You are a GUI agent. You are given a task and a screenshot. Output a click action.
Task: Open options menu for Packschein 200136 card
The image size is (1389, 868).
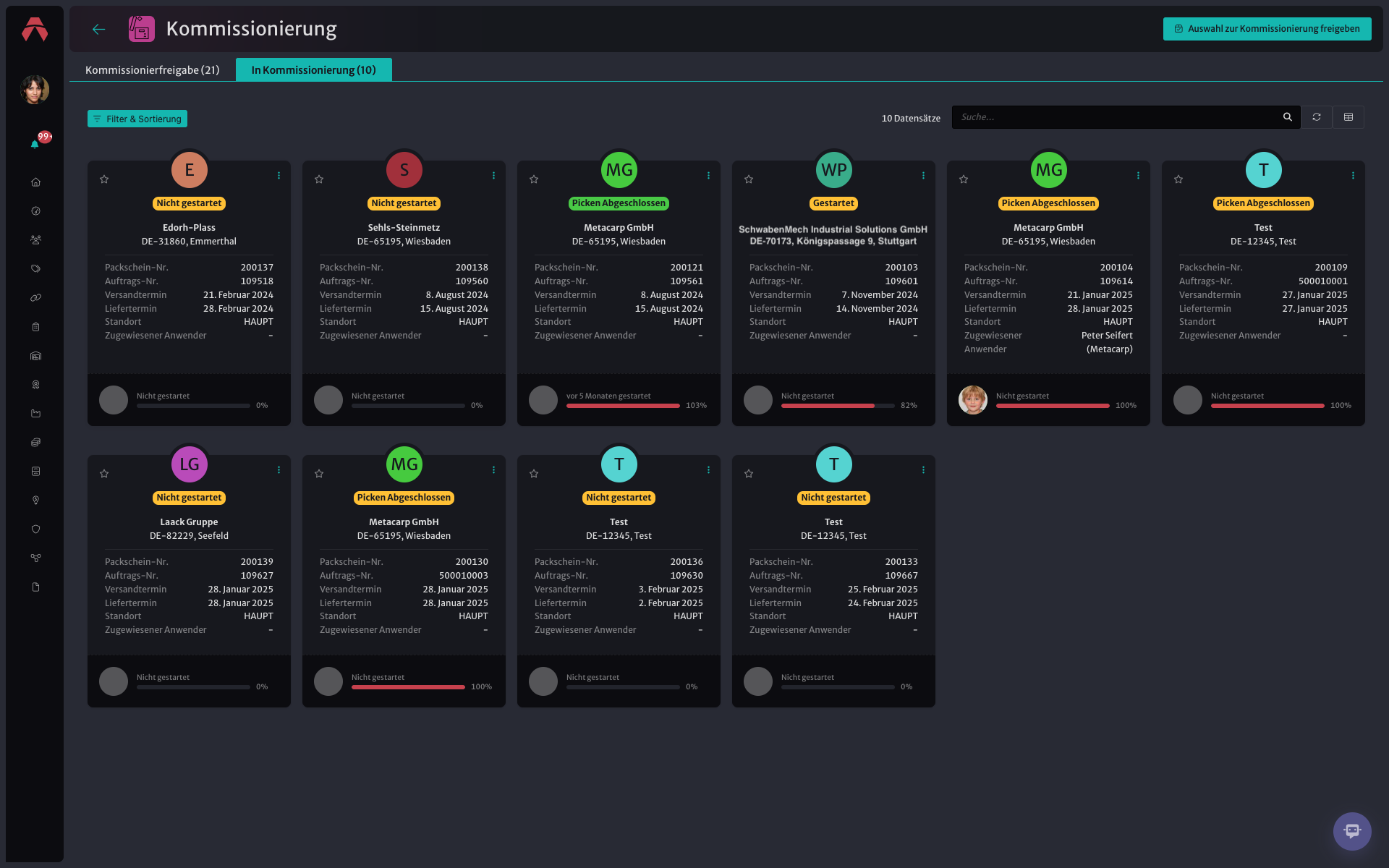(708, 470)
